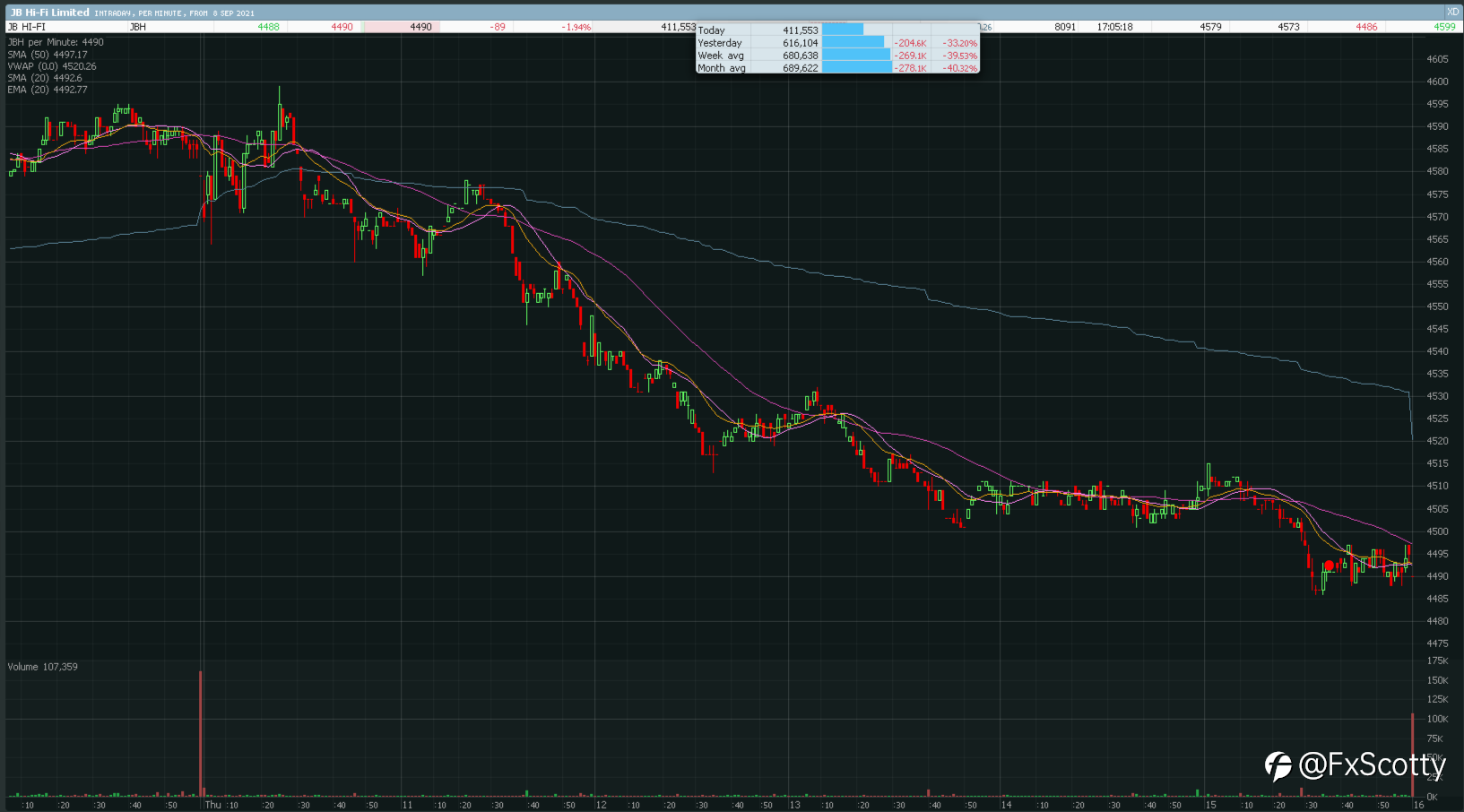Image resolution: width=1464 pixels, height=812 pixels.
Task: Click the Volume 107,359 label
Action: pos(43,667)
